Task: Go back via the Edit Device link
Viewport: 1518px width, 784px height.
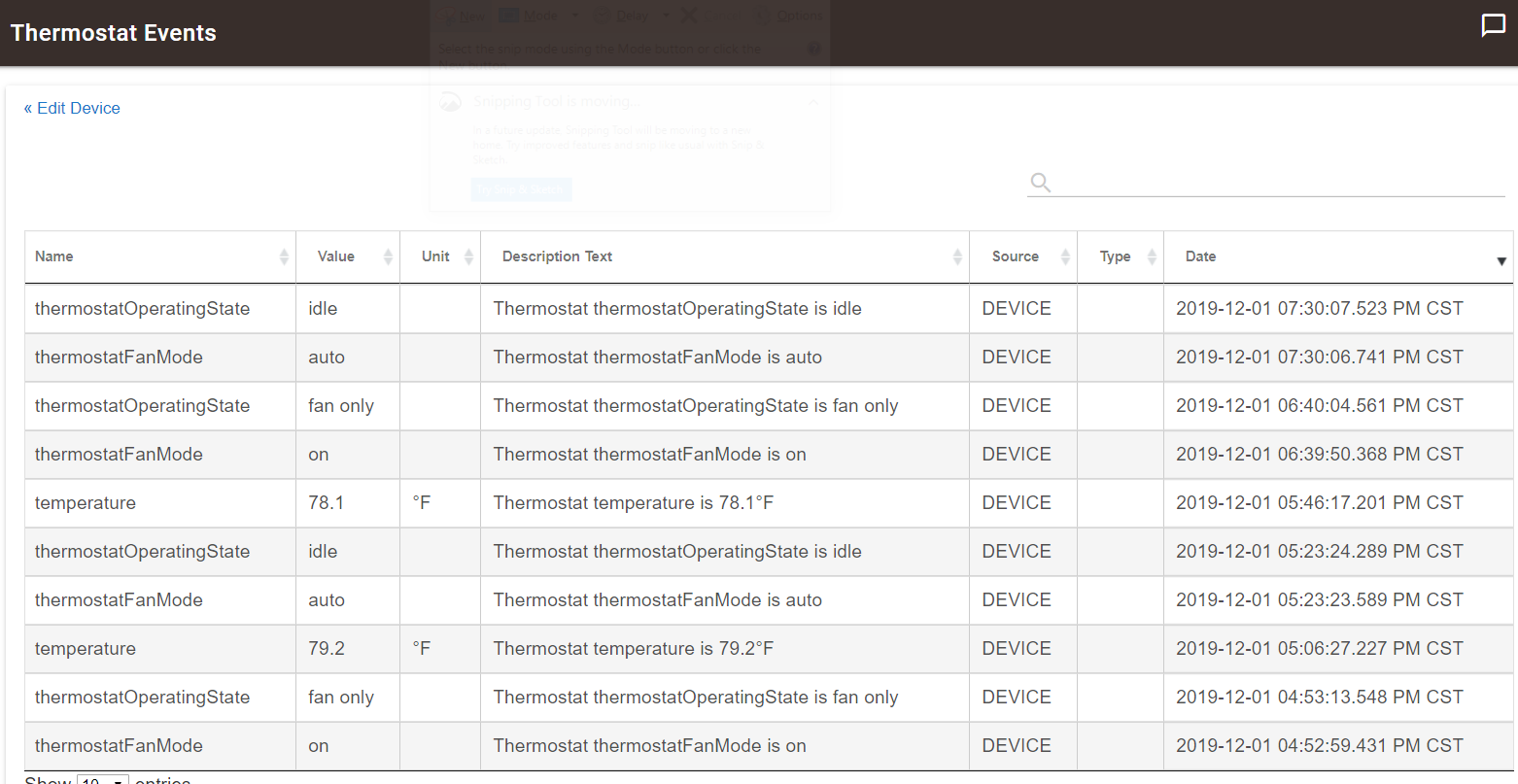Action: click(x=72, y=108)
